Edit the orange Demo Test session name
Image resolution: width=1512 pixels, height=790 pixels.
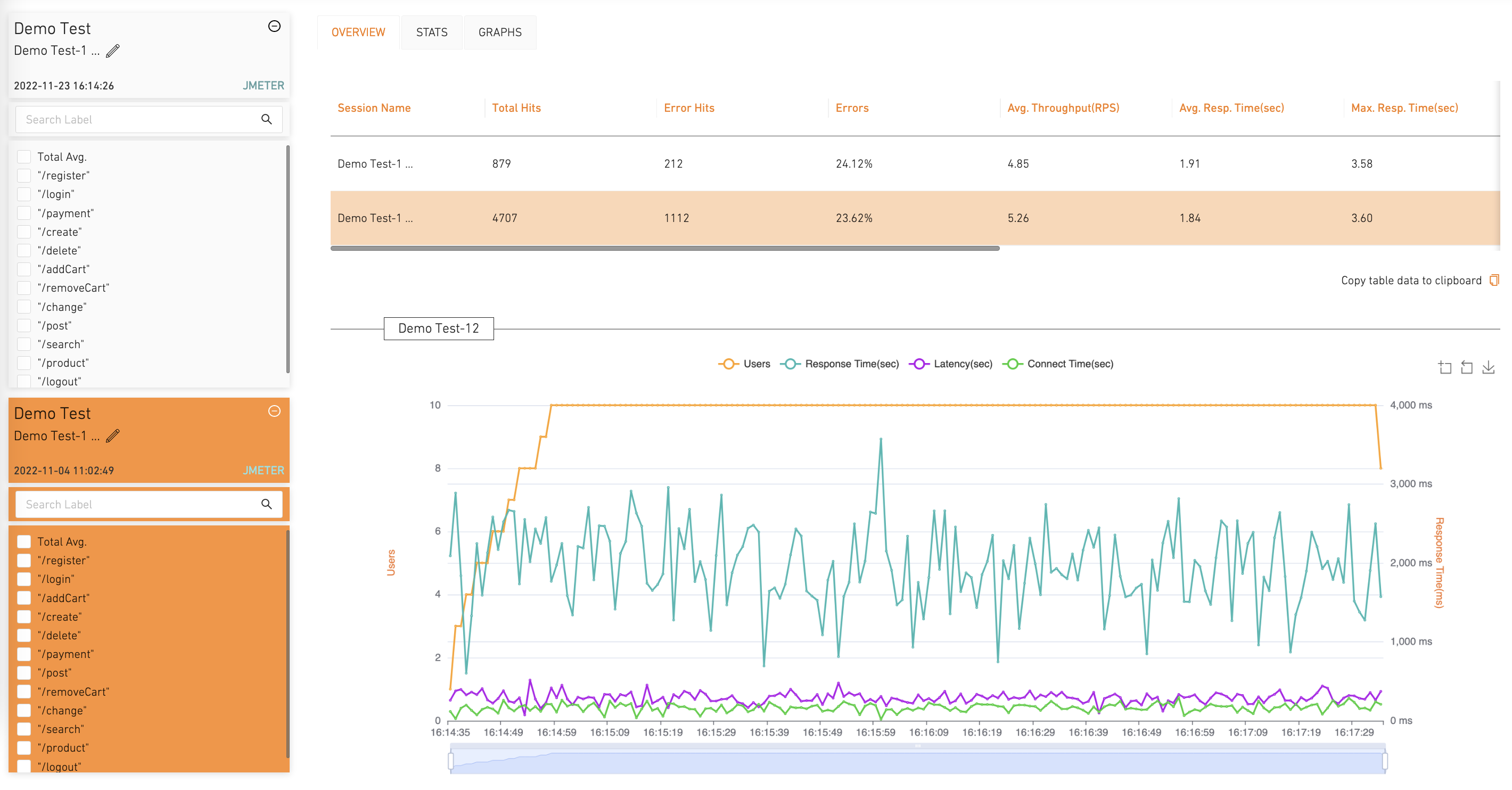[113, 436]
